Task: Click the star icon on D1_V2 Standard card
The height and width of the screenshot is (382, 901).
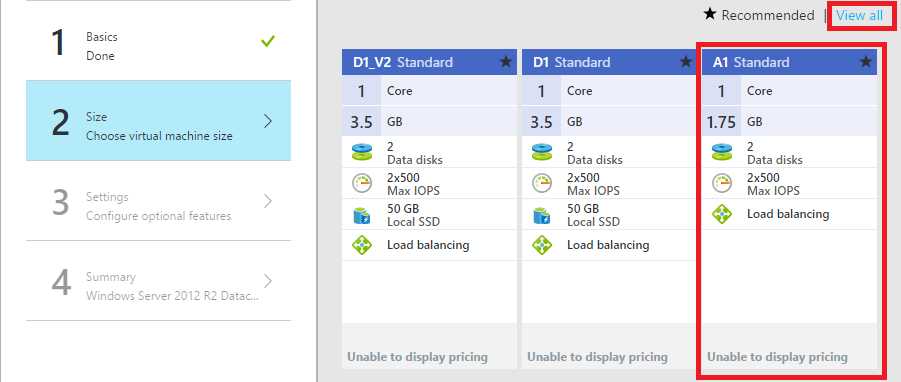Action: (506, 62)
